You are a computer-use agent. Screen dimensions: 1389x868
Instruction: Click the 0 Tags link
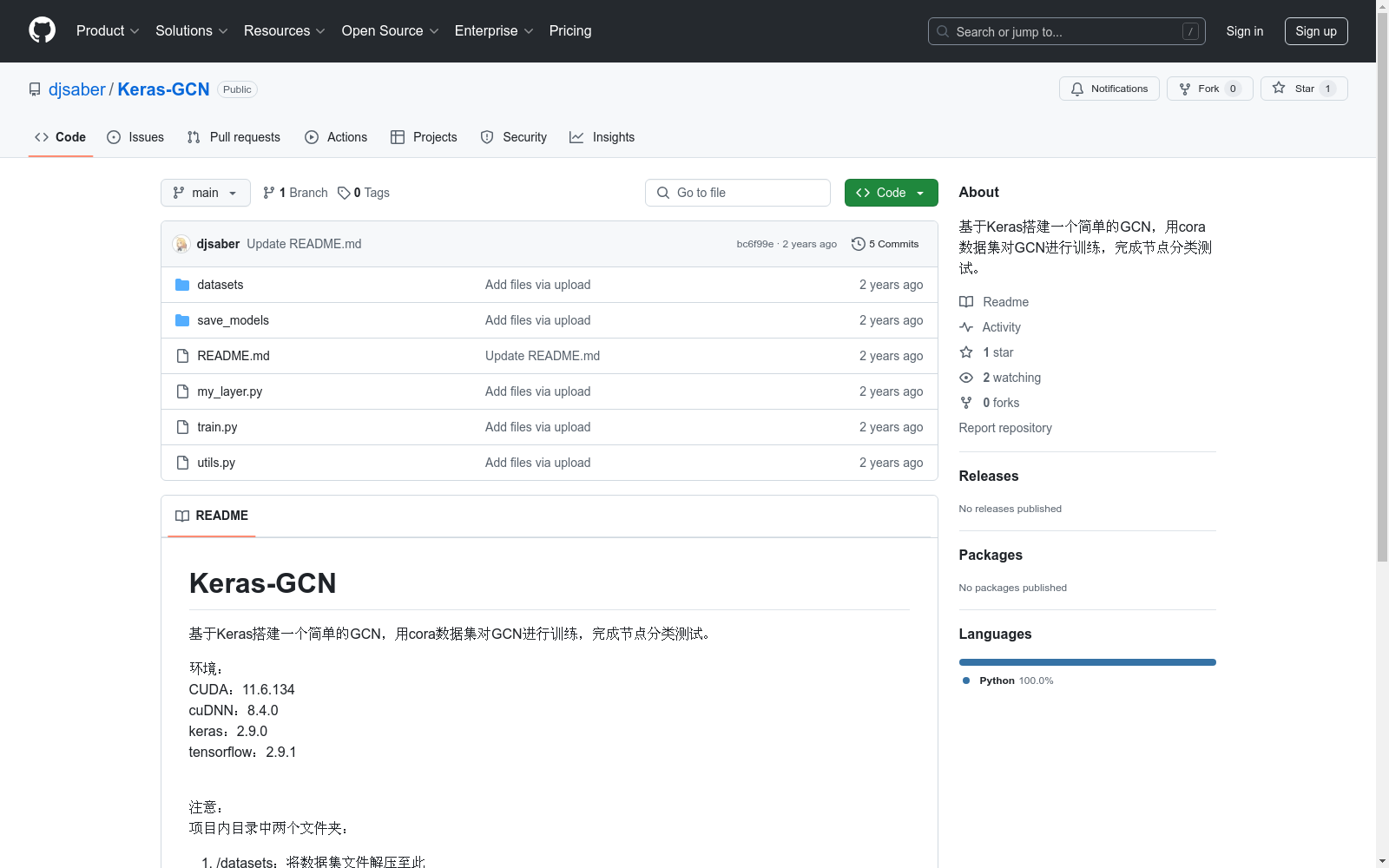click(x=364, y=193)
